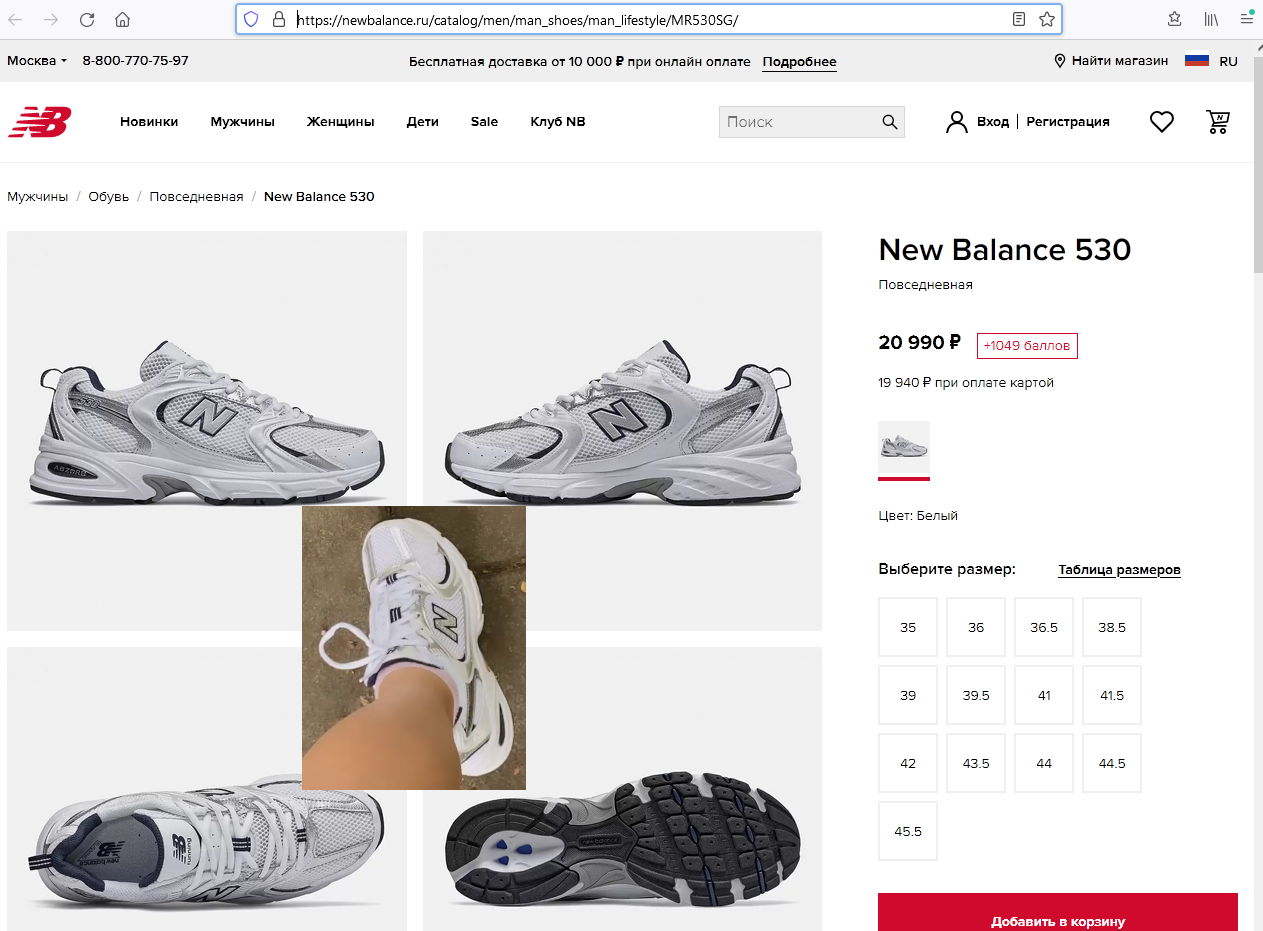
Task: Select size 39
Action: tap(908, 695)
